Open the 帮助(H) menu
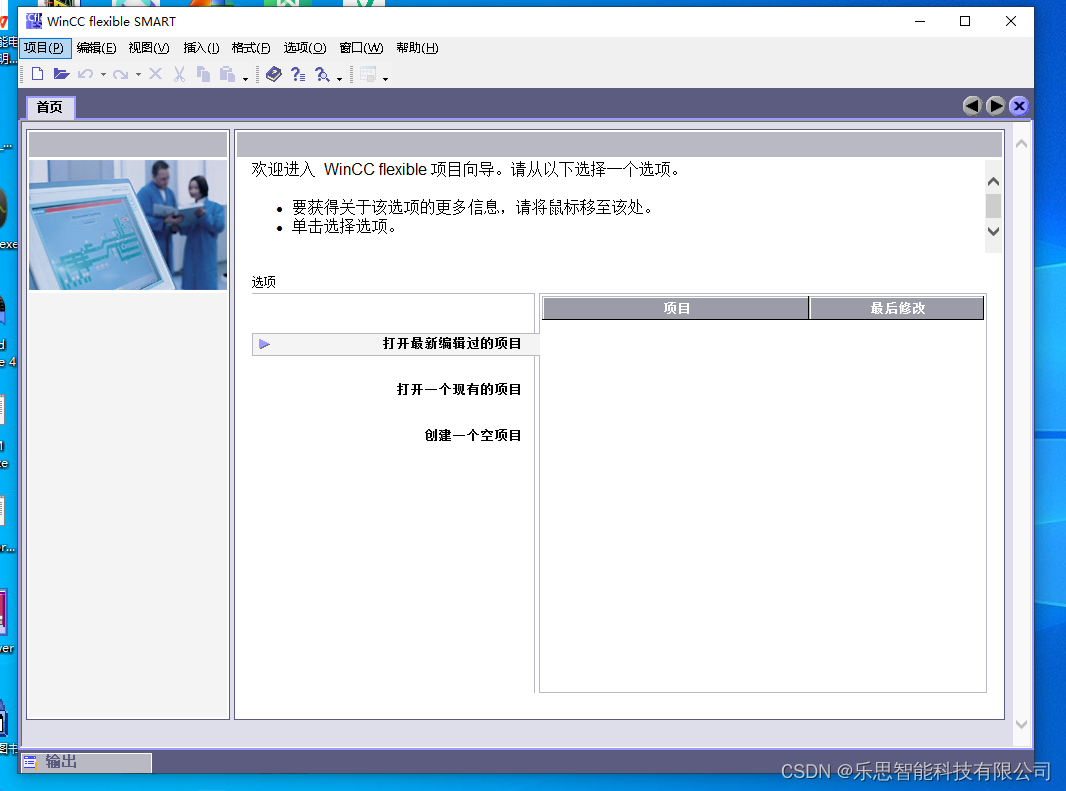 (416, 47)
